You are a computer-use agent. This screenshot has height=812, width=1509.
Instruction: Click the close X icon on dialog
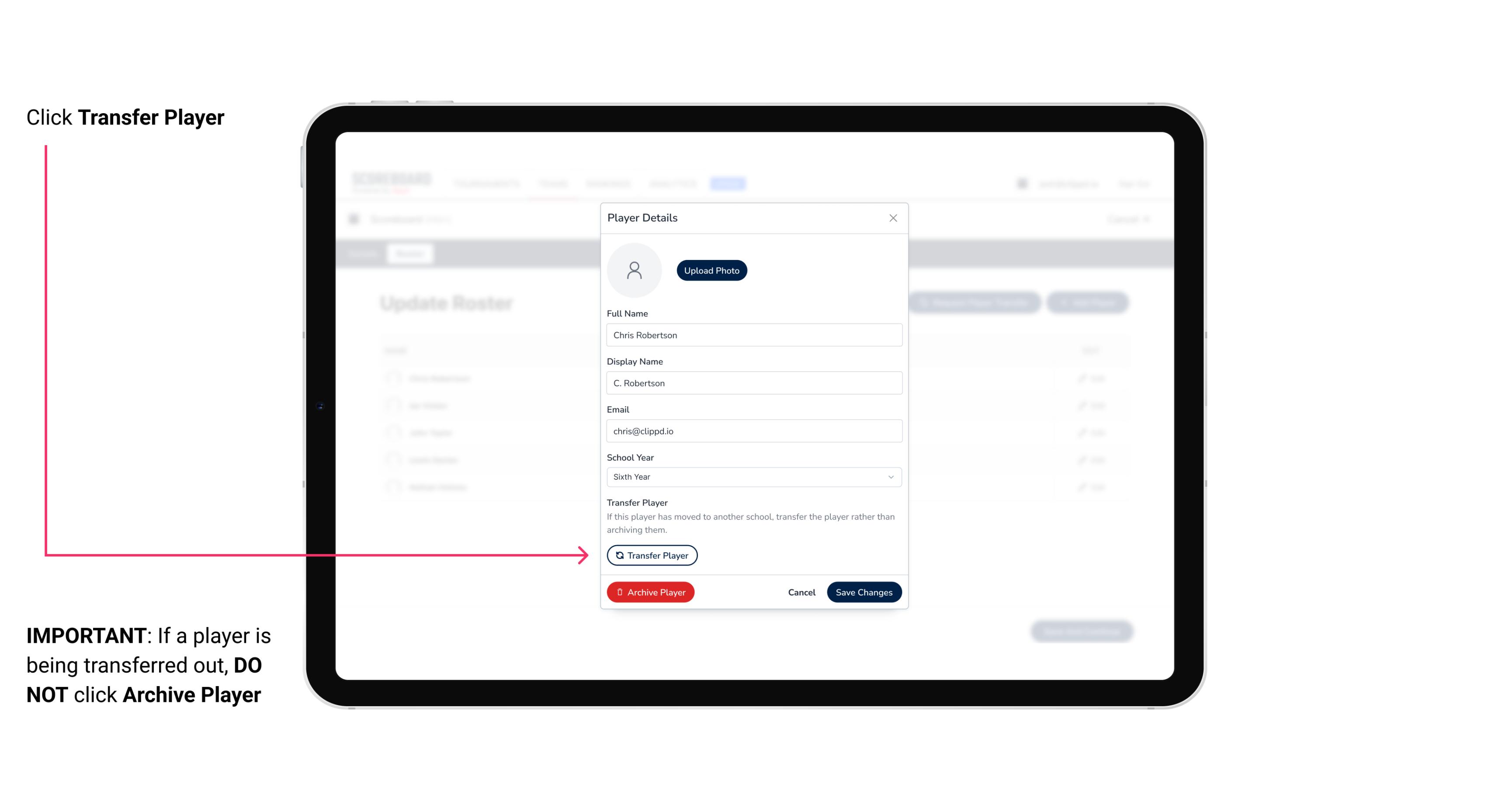click(x=893, y=218)
